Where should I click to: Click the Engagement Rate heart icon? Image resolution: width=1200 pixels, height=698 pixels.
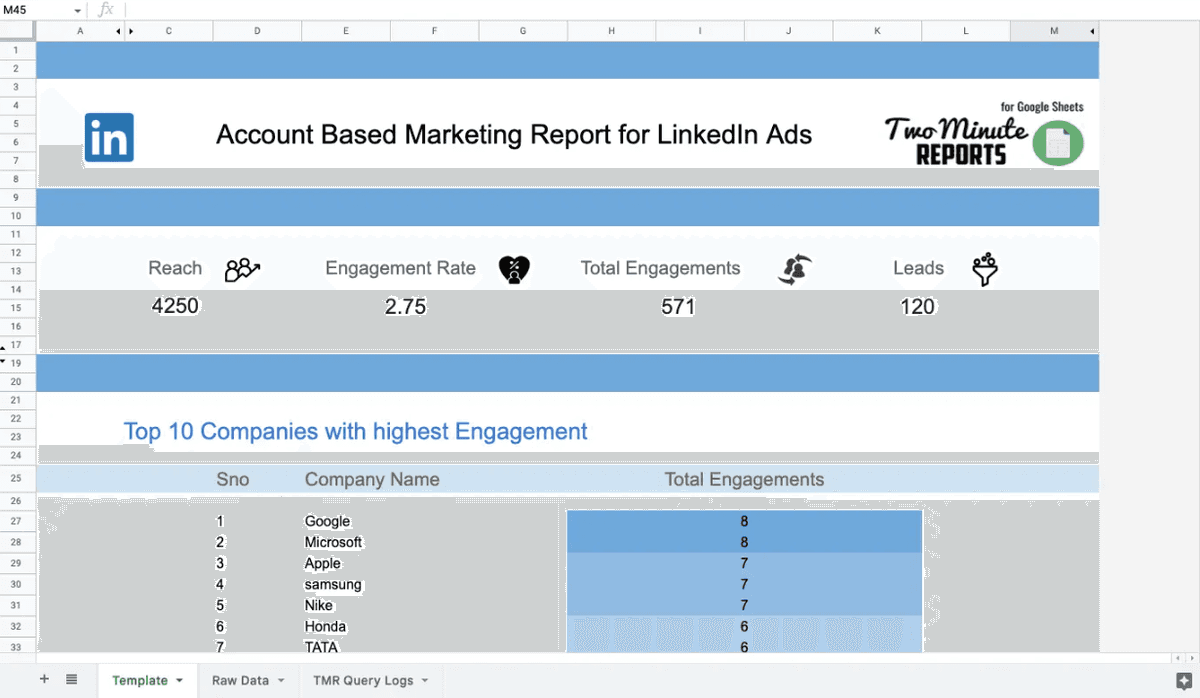[514, 269]
